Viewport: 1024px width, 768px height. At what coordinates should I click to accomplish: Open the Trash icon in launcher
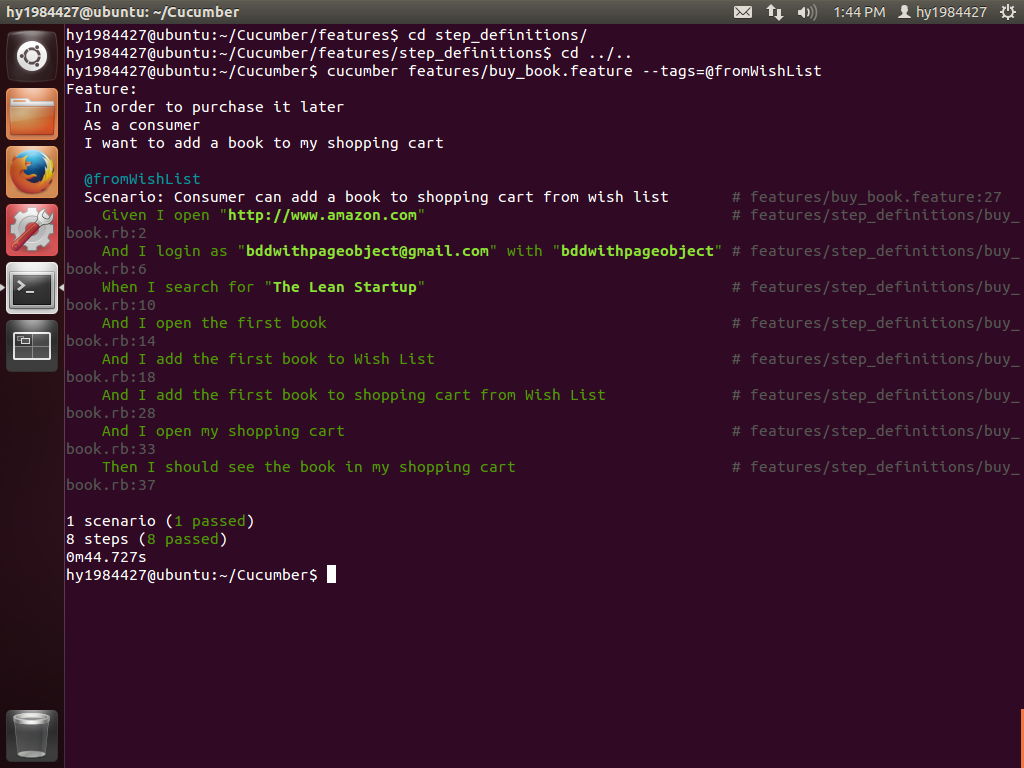31,736
